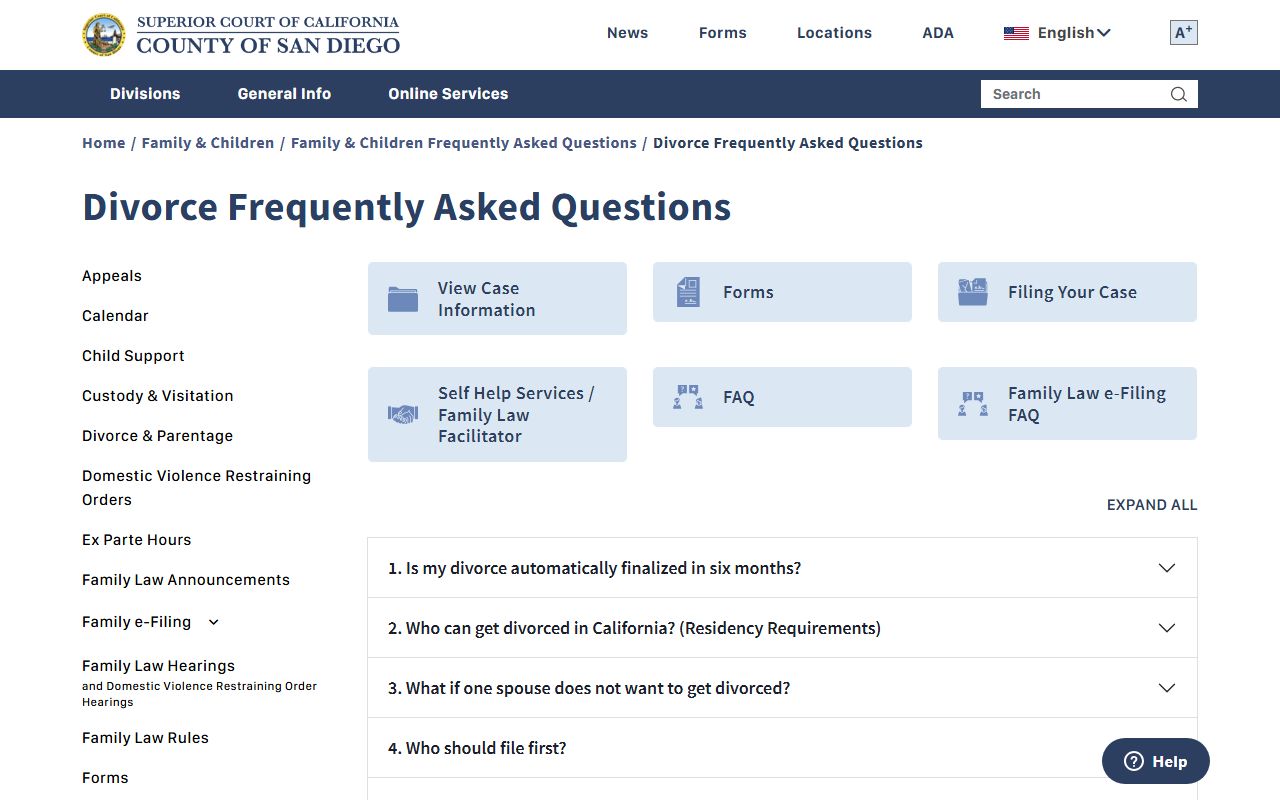Go to News in top navigation
Viewport: 1280px width, 800px height.
(627, 33)
